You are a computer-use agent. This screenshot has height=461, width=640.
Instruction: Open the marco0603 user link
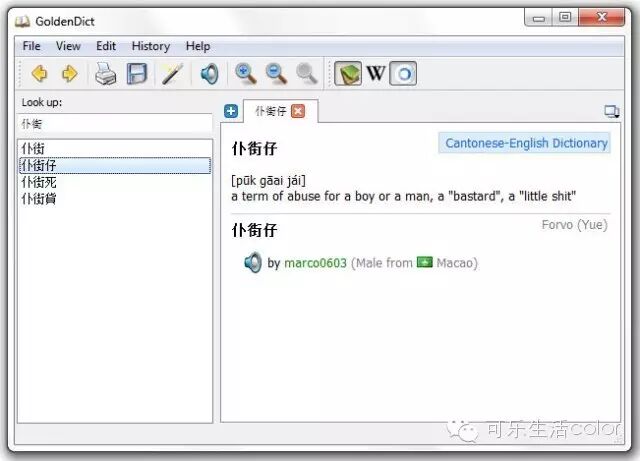315,263
